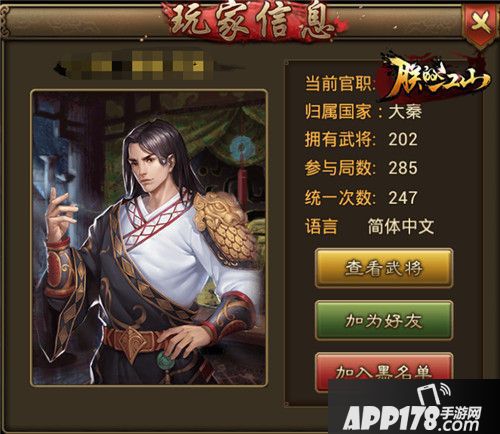Image resolution: width=500 pixels, height=434 pixels.
Task: Click the 统一次数 value 247
Action: tap(403, 198)
